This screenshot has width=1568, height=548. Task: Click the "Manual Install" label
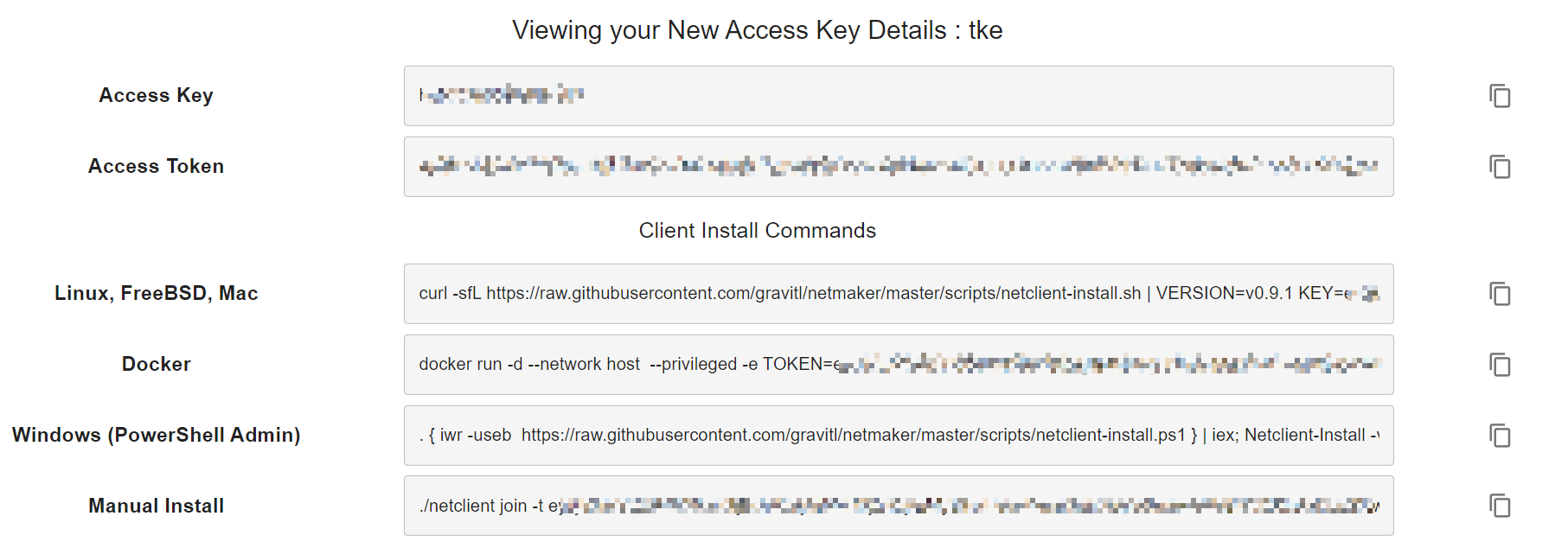click(156, 506)
